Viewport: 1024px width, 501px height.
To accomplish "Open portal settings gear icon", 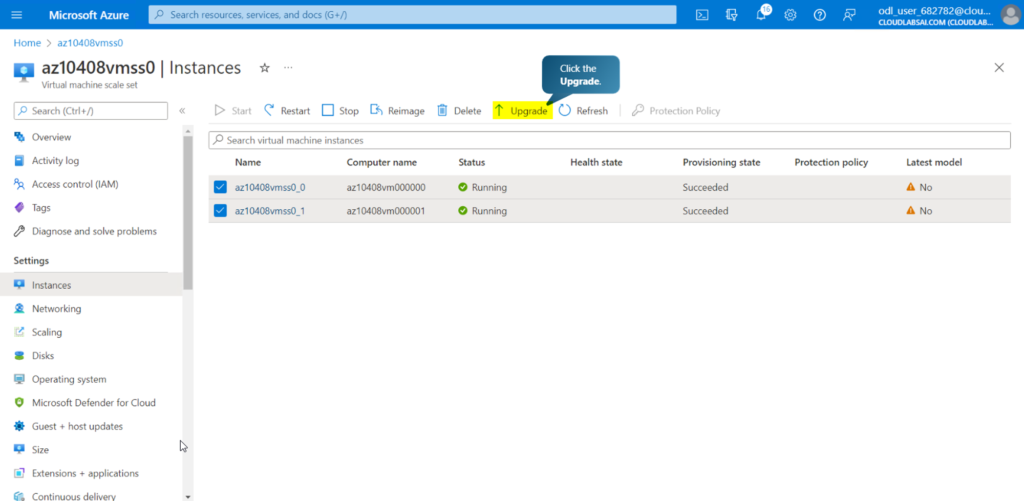I will [x=790, y=15].
